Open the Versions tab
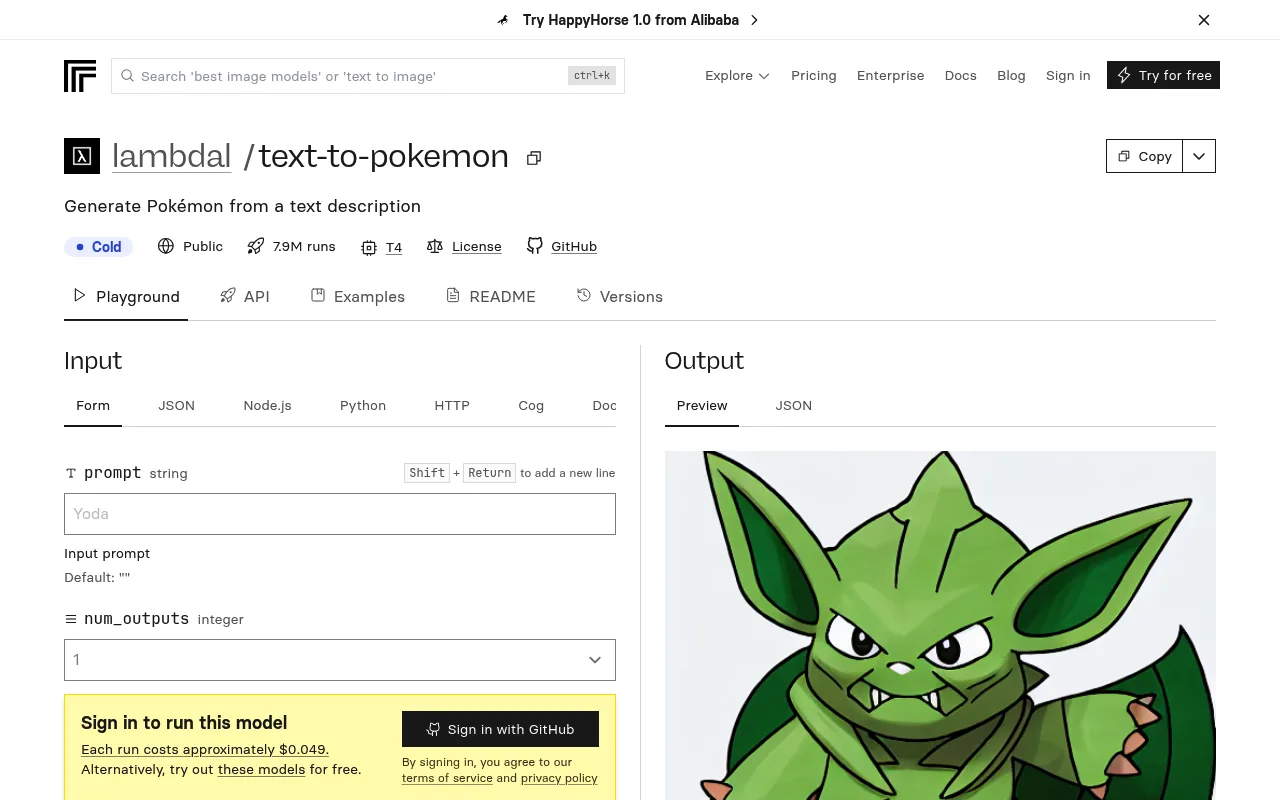The image size is (1280, 800). [x=620, y=297]
